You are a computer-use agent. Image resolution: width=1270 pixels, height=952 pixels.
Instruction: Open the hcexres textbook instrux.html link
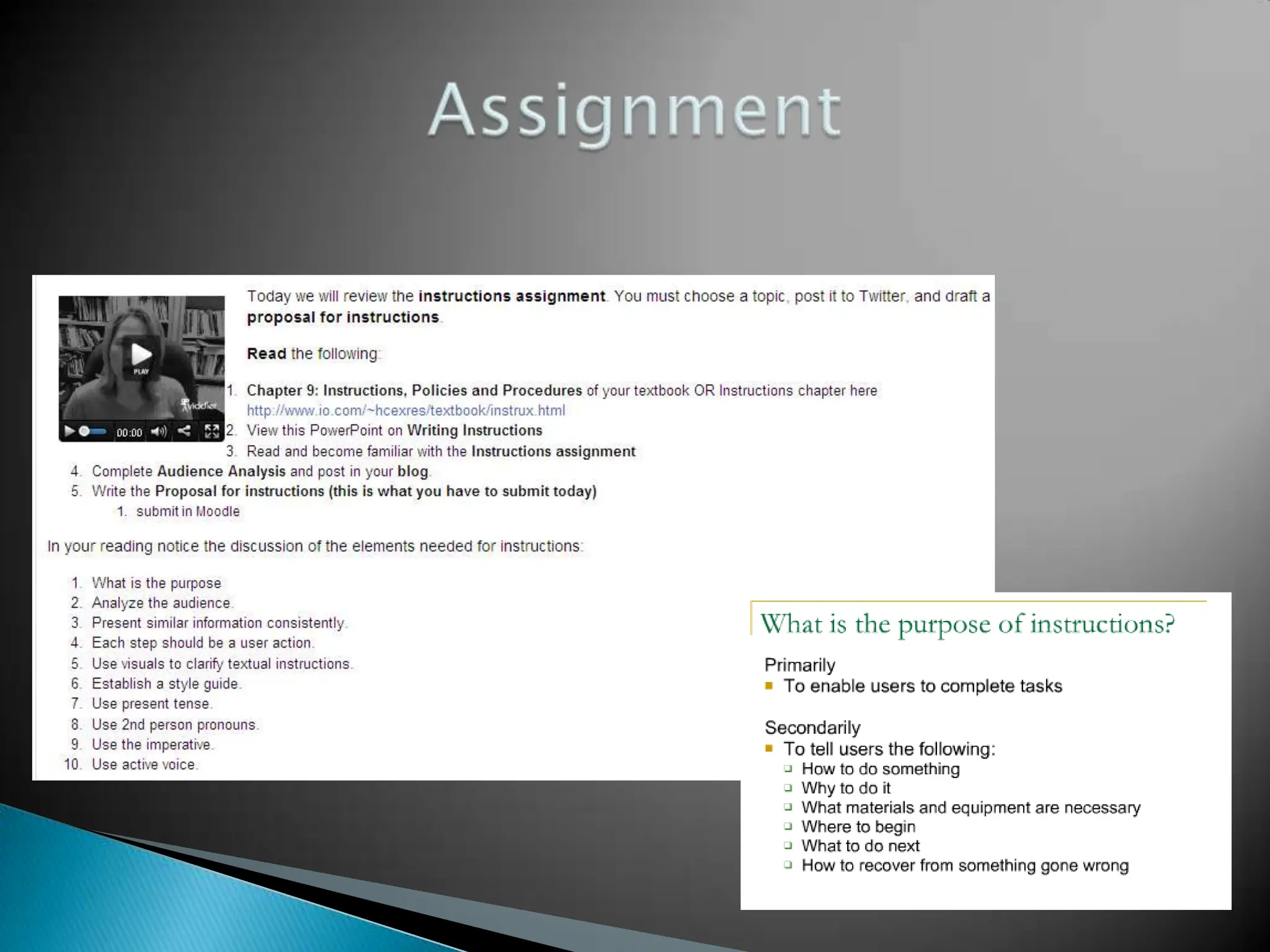pos(406,410)
